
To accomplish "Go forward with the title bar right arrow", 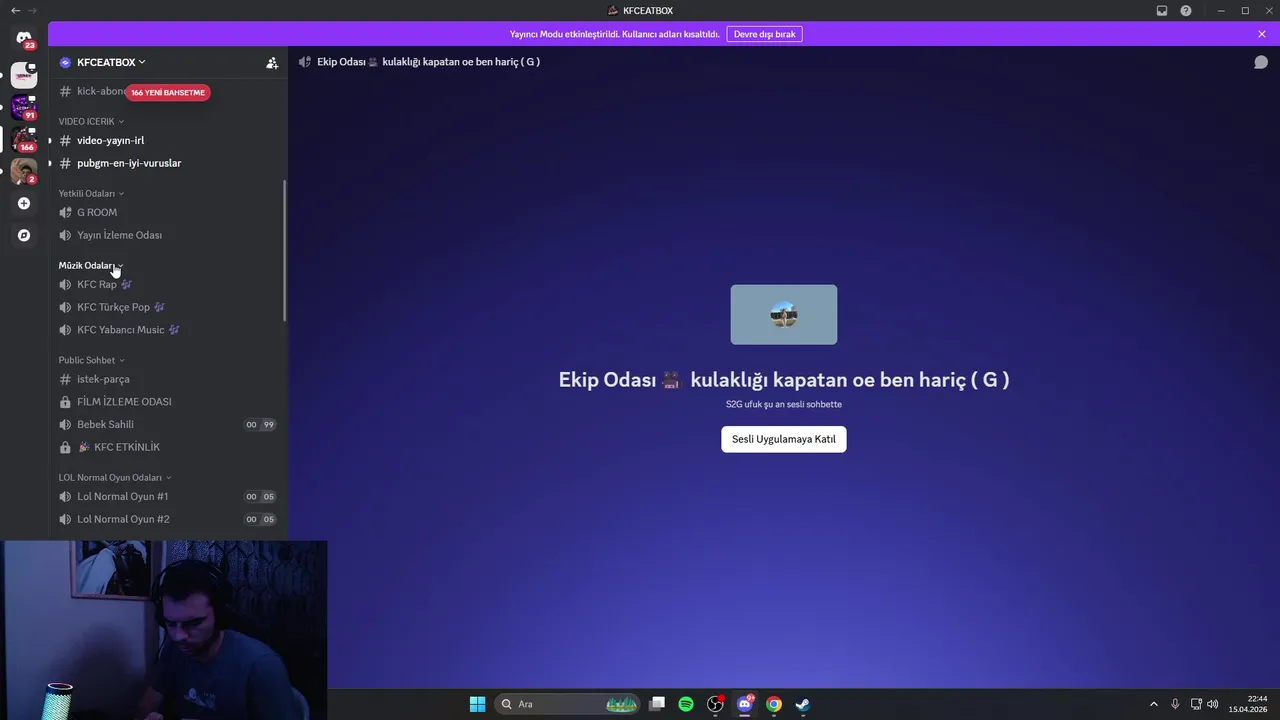I will point(33,10).
